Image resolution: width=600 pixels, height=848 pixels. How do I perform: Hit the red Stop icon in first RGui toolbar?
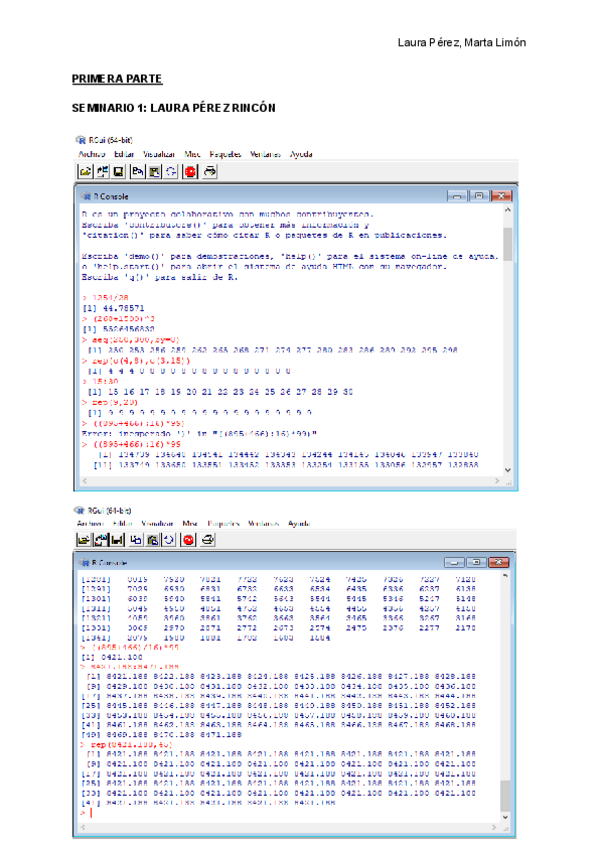190,171
